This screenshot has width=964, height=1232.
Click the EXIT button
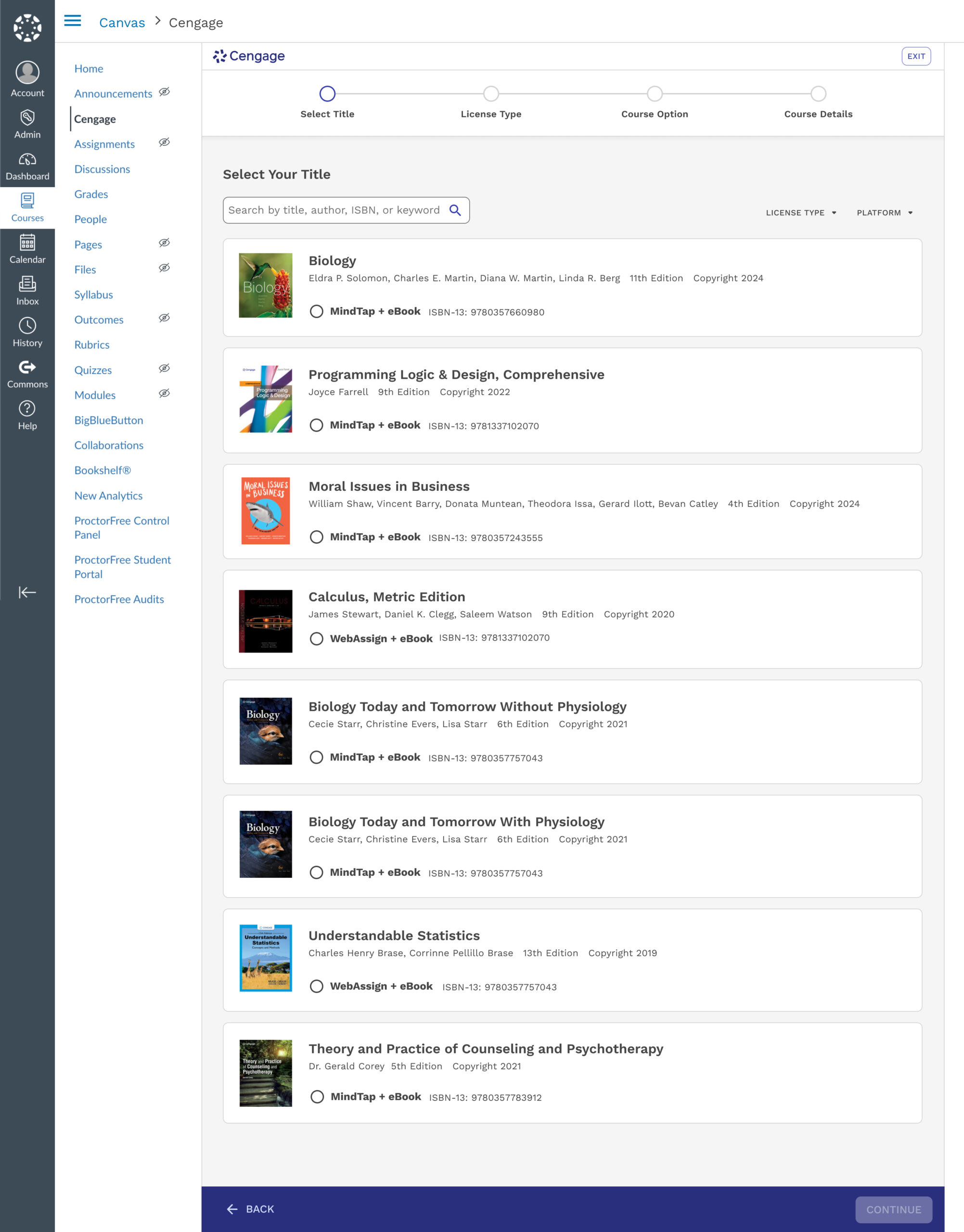(x=916, y=56)
